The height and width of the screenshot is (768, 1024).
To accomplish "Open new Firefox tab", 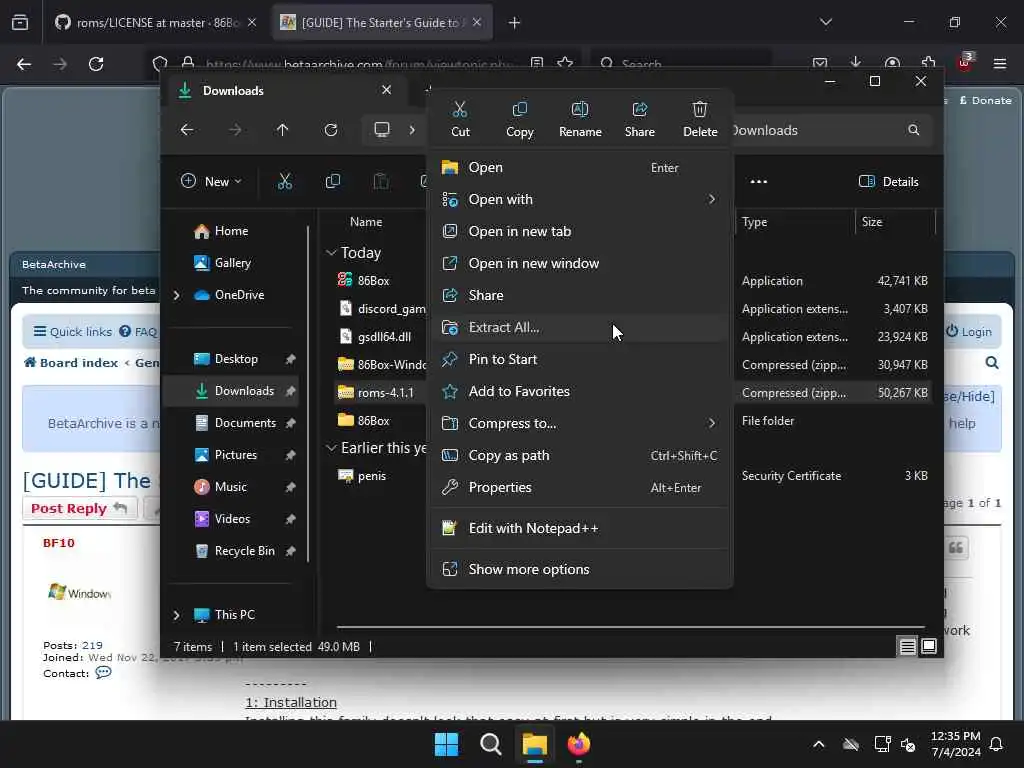I will [515, 23].
